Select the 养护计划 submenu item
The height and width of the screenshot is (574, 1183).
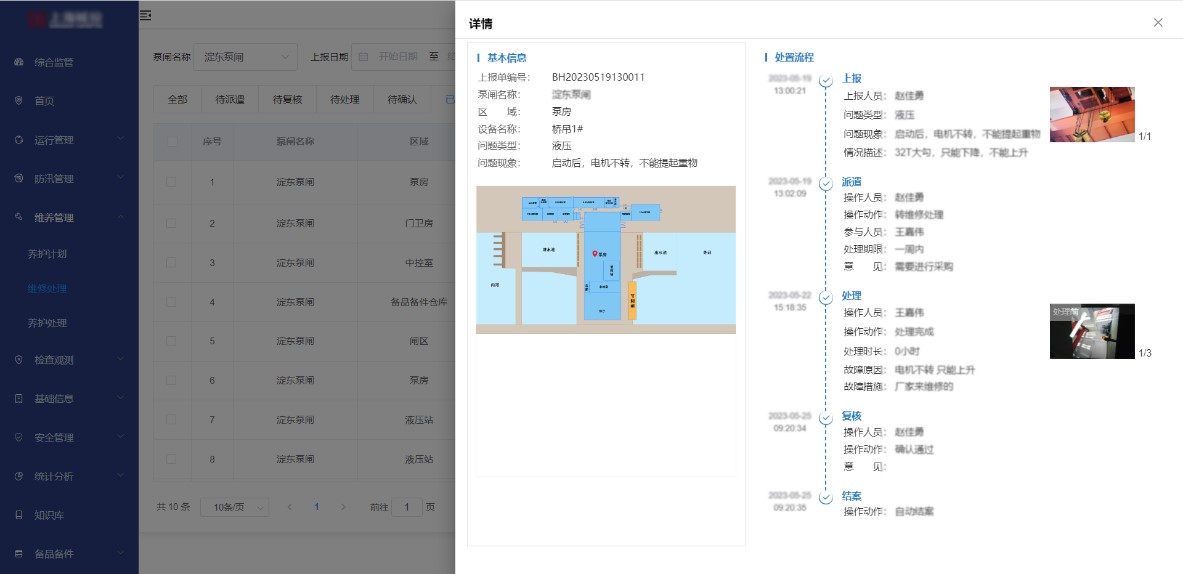tap(48, 254)
